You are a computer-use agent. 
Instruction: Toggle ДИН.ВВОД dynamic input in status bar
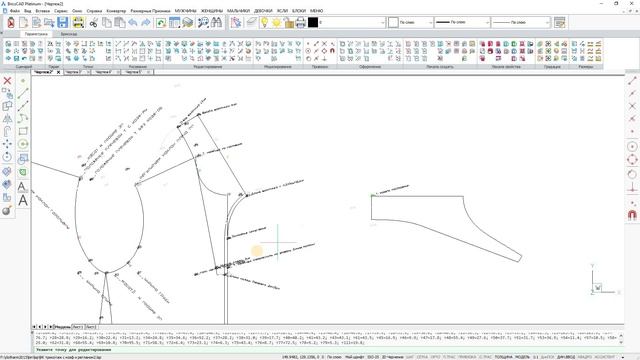tap(567, 357)
